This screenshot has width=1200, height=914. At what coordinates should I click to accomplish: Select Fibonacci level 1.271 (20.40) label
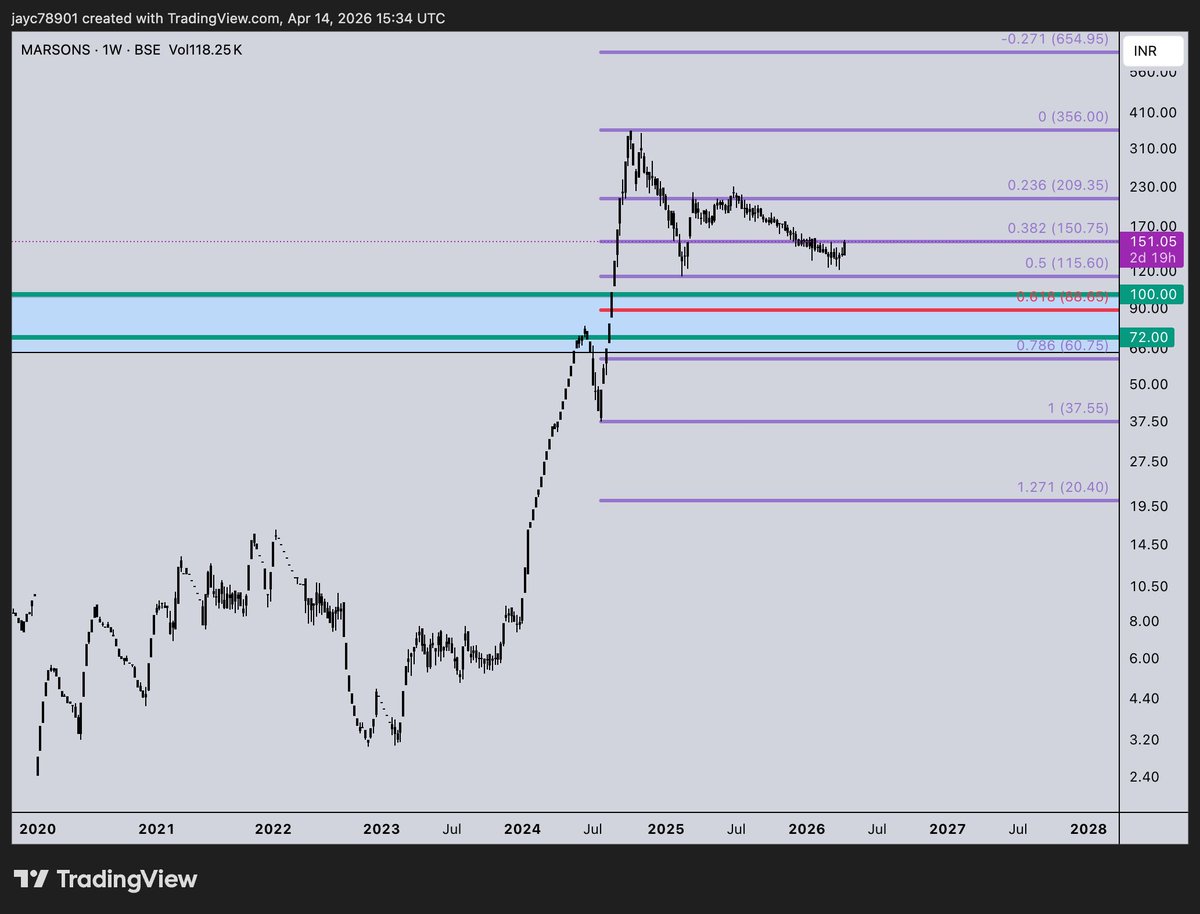[x=1063, y=488]
